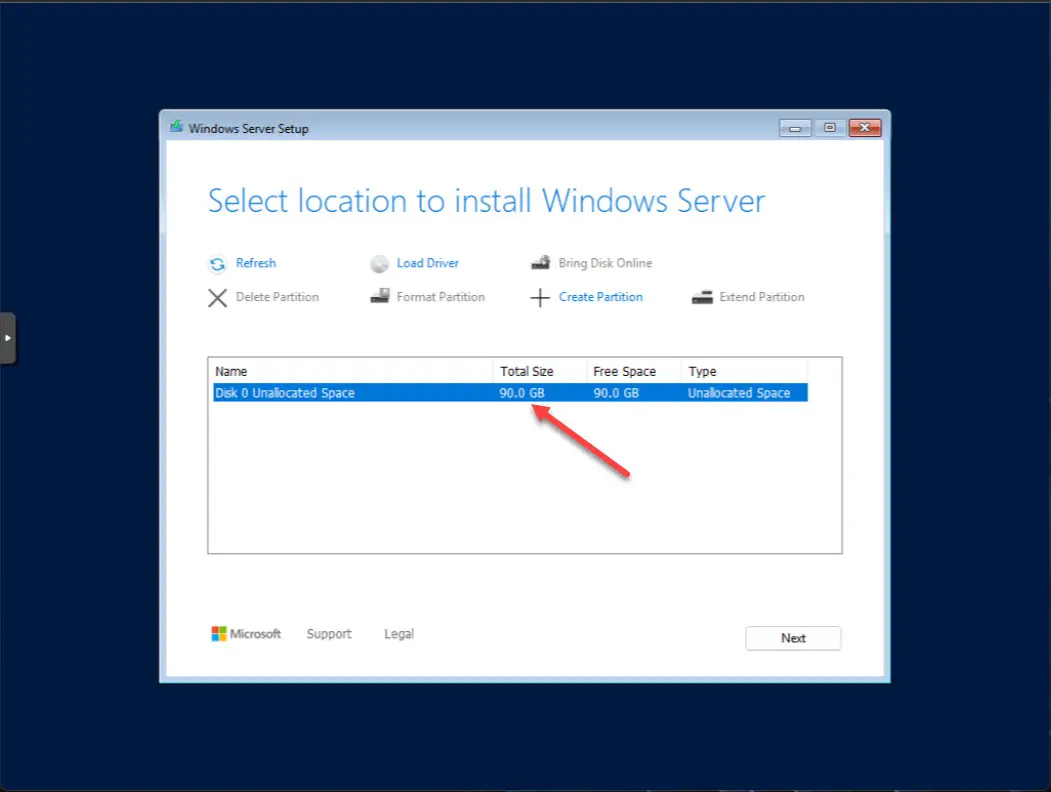The width and height of the screenshot is (1051, 792).
Task: Choose the Create Partition link
Action: (x=601, y=297)
